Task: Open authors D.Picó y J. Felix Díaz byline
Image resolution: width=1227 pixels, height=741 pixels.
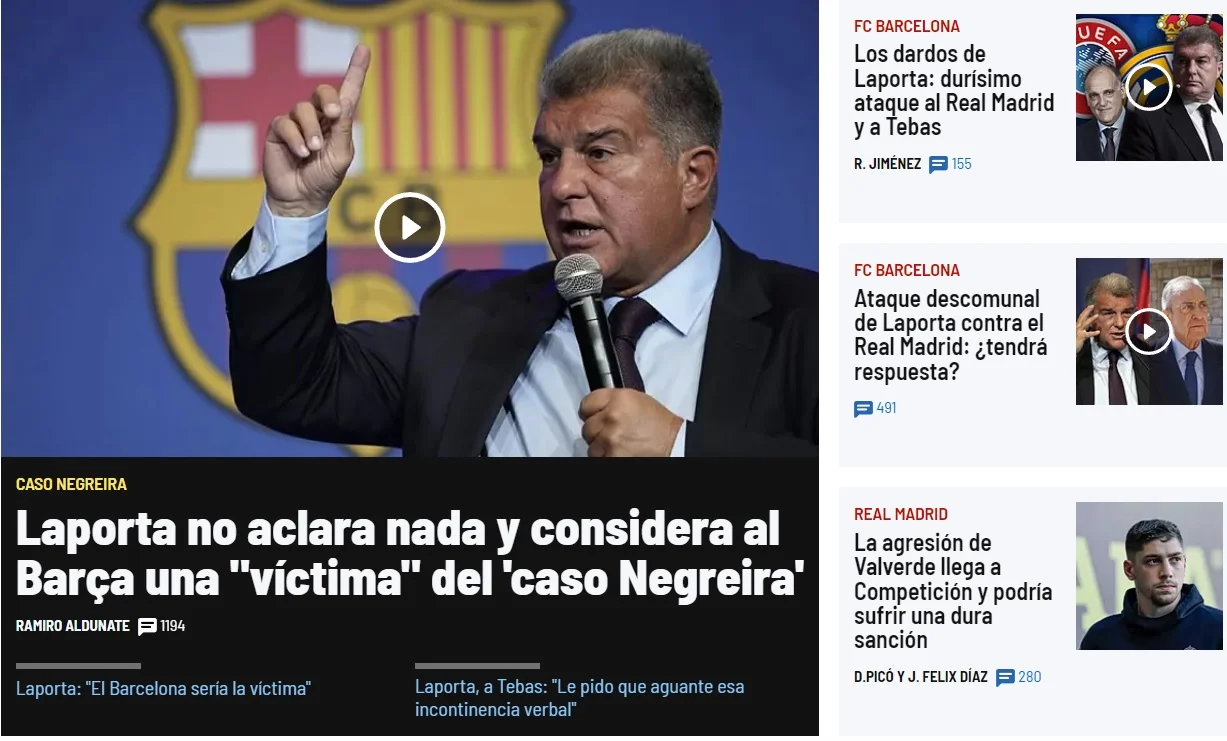Action: coord(921,677)
